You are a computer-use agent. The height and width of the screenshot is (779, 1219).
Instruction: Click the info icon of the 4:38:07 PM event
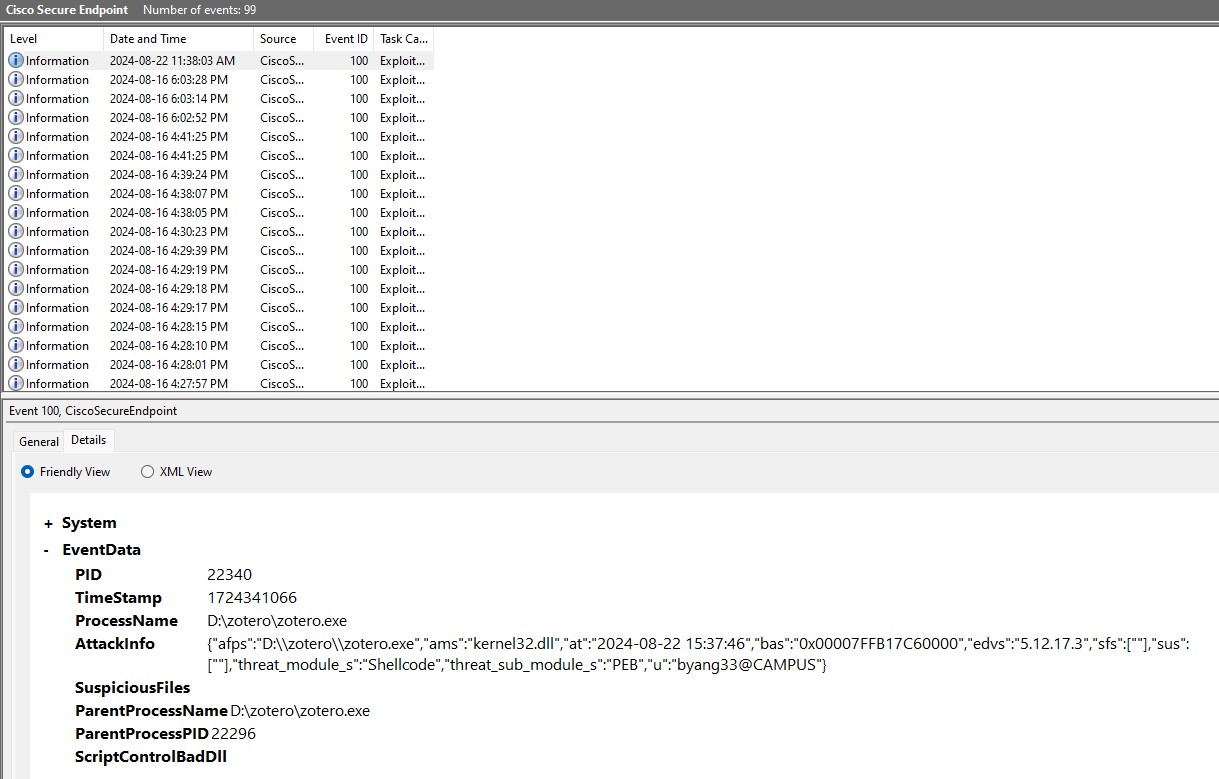point(16,194)
